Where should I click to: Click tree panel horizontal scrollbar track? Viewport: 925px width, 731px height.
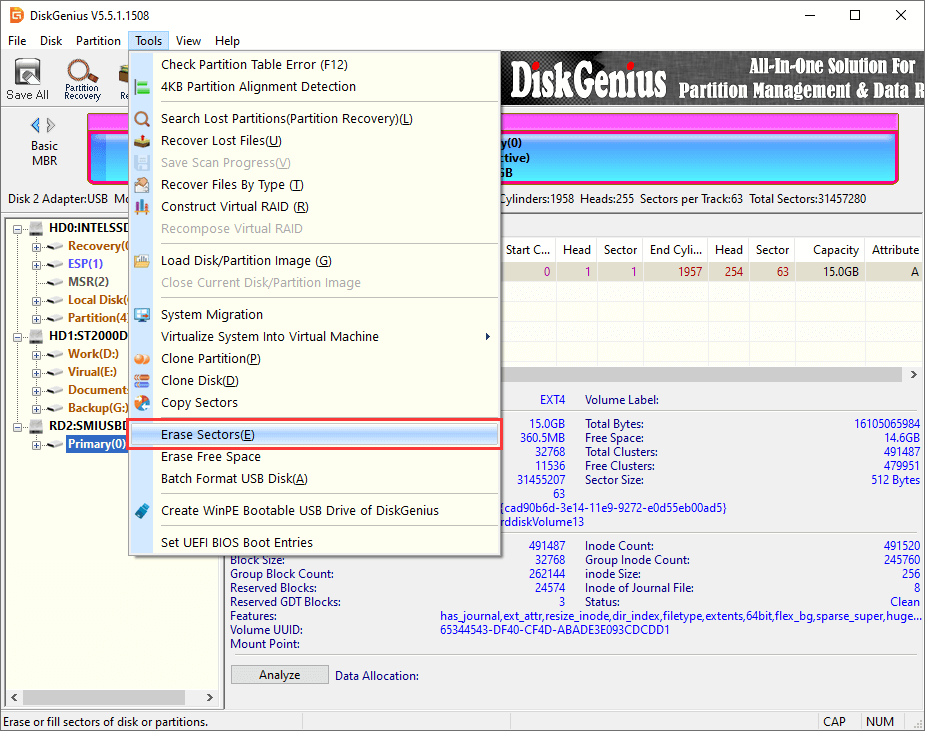point(111,697)
